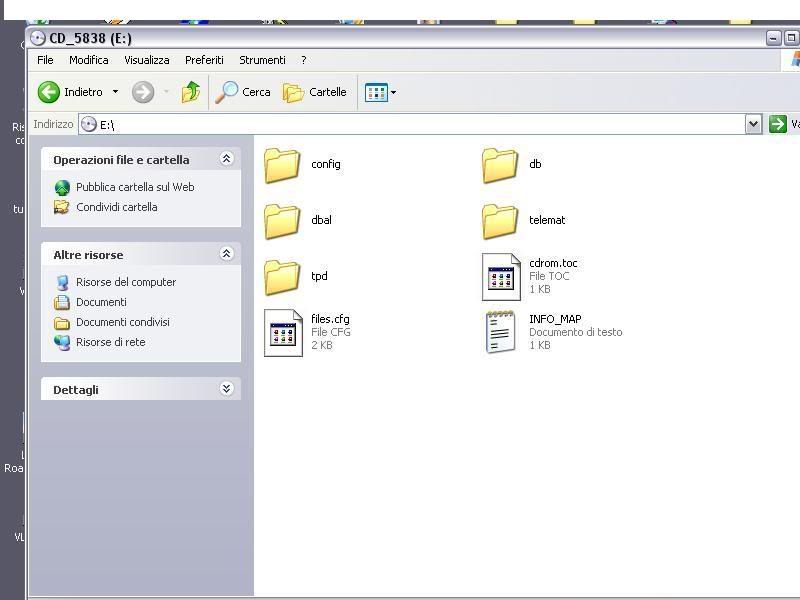Open the Indietro history dropdown arrow

coord(115,92)
